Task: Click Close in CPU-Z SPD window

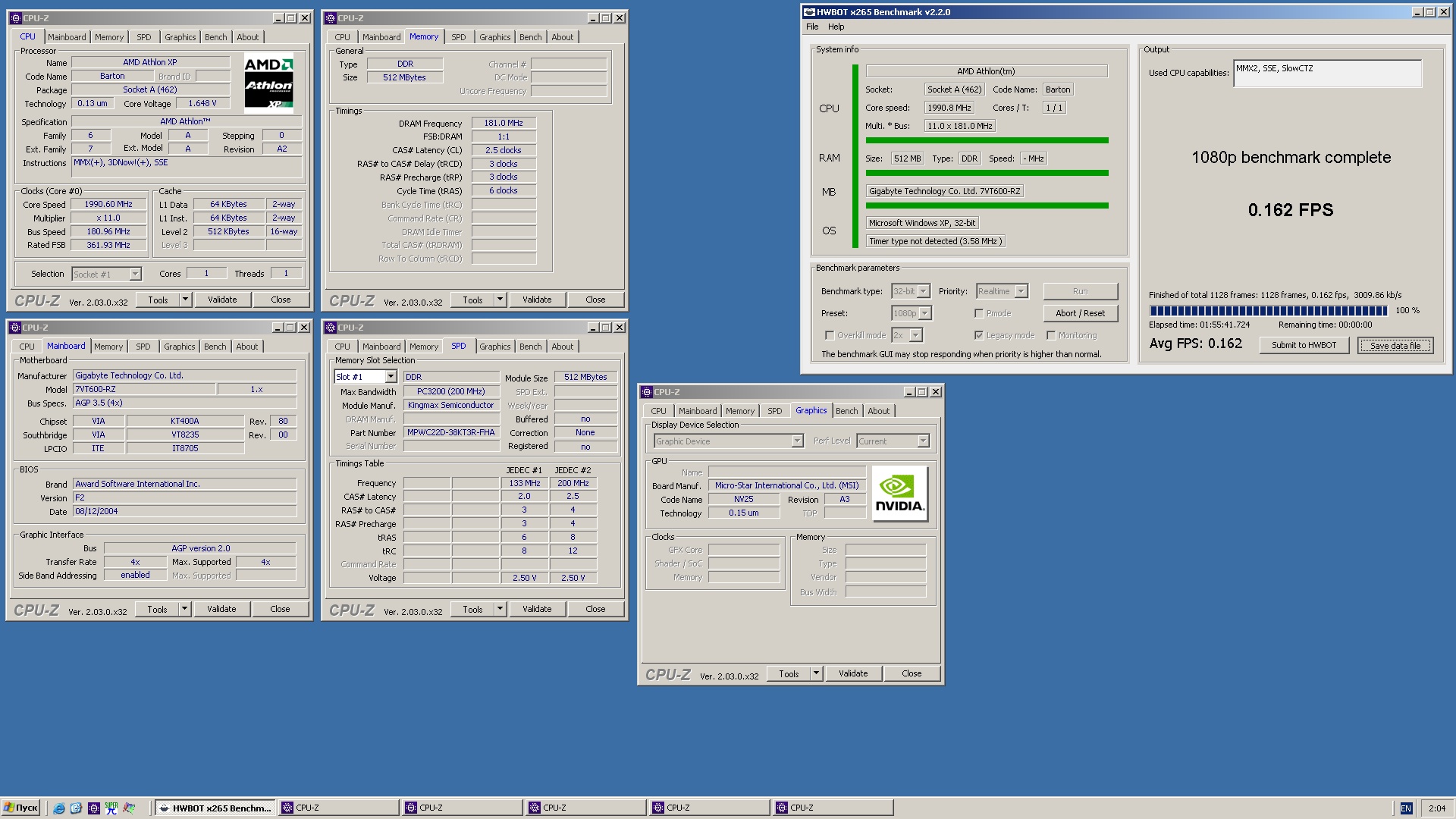Action: (x=595, y=609)
